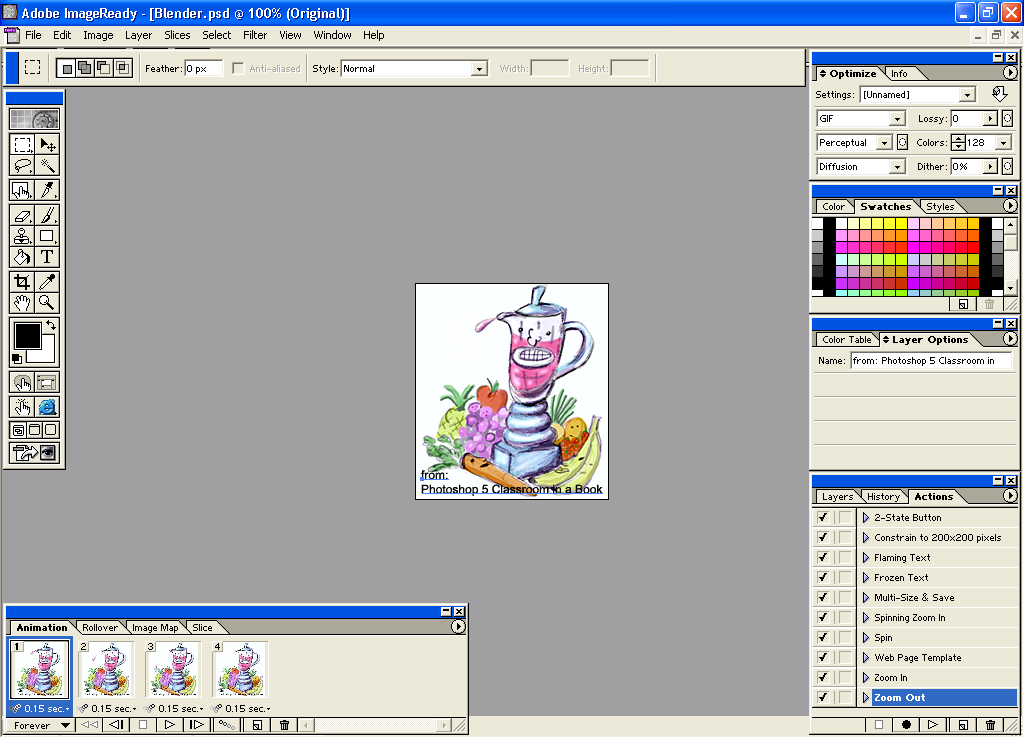Select the Type tool
The image size is (1024, 738).
[x=47, y=257]
